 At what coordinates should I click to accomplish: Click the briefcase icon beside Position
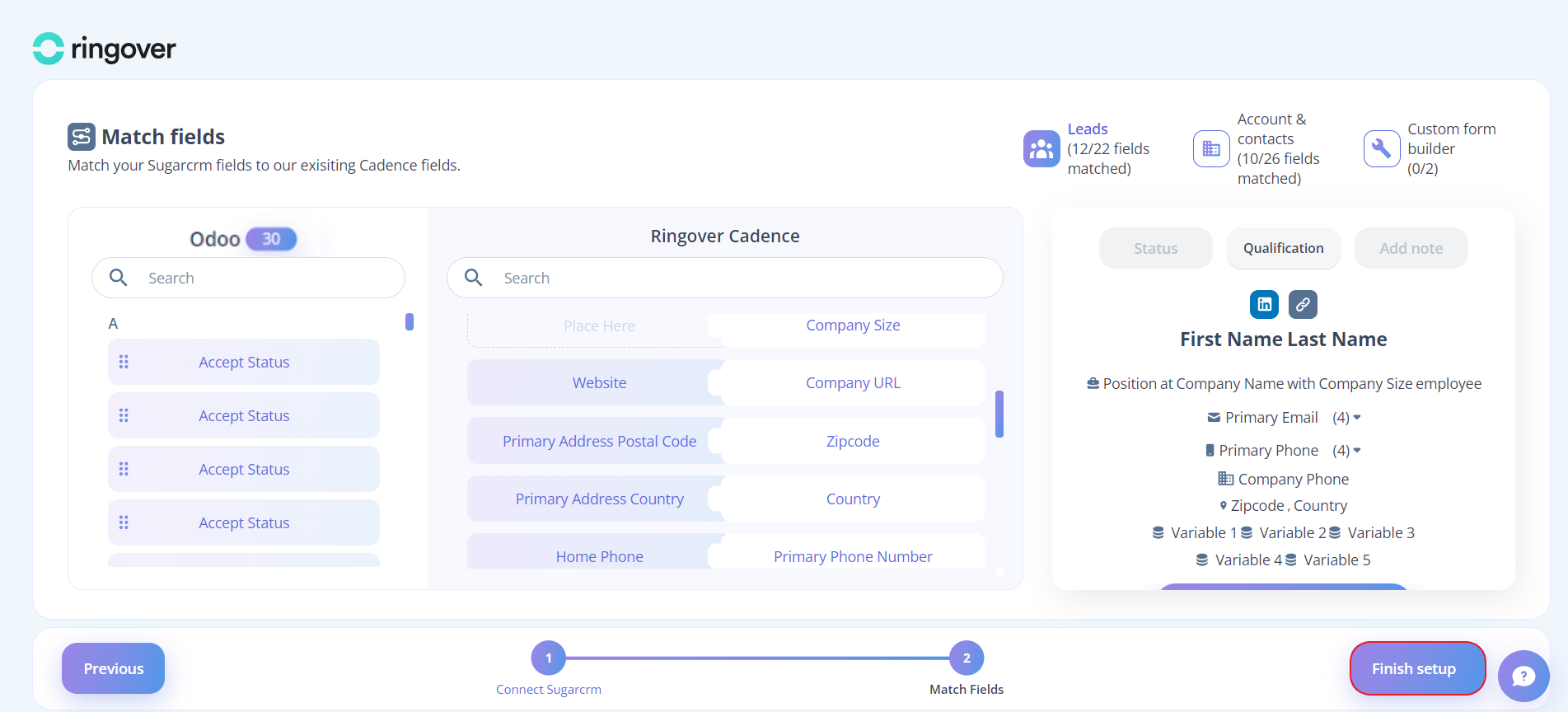pyautogui.click(x=1093, y=383)
